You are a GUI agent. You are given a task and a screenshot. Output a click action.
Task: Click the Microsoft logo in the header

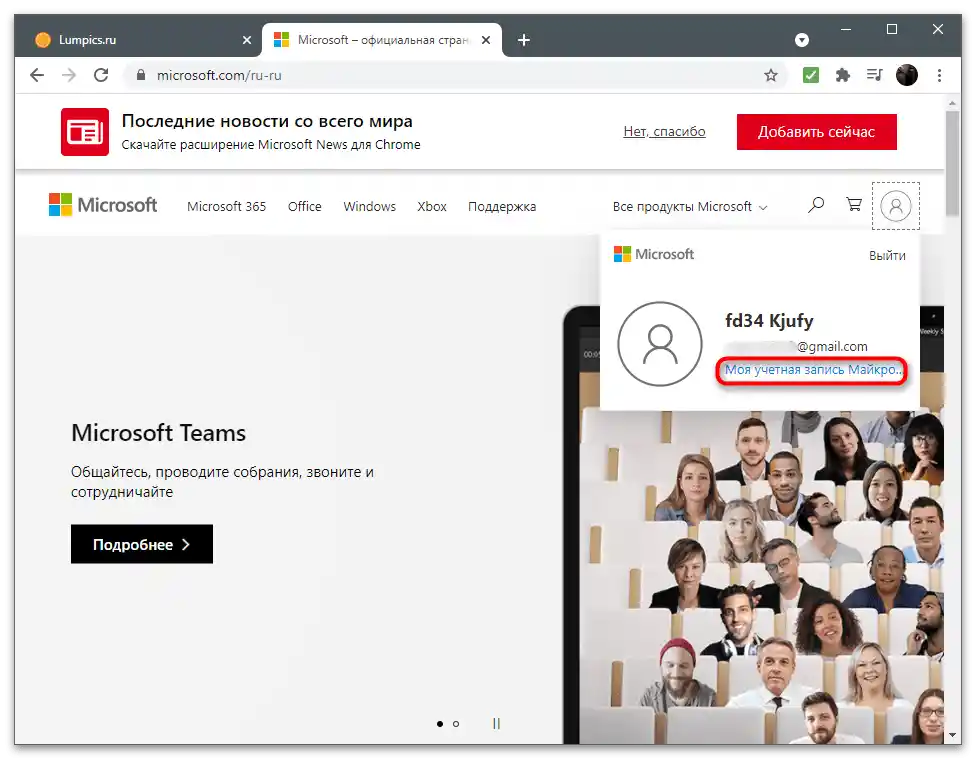coord(103,205)
